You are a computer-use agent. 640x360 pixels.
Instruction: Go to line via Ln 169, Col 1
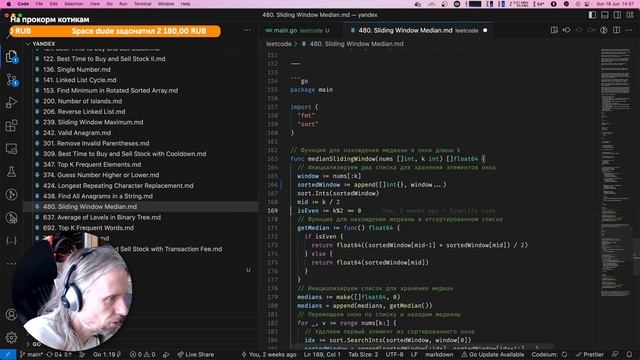click(322, 354)
